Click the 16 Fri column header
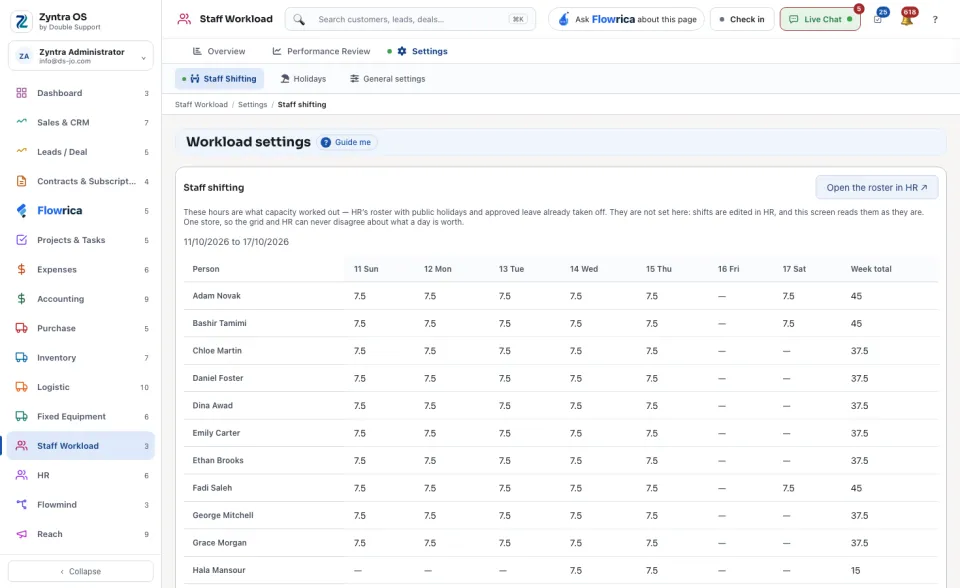960x588 pixels. [728, 268]
